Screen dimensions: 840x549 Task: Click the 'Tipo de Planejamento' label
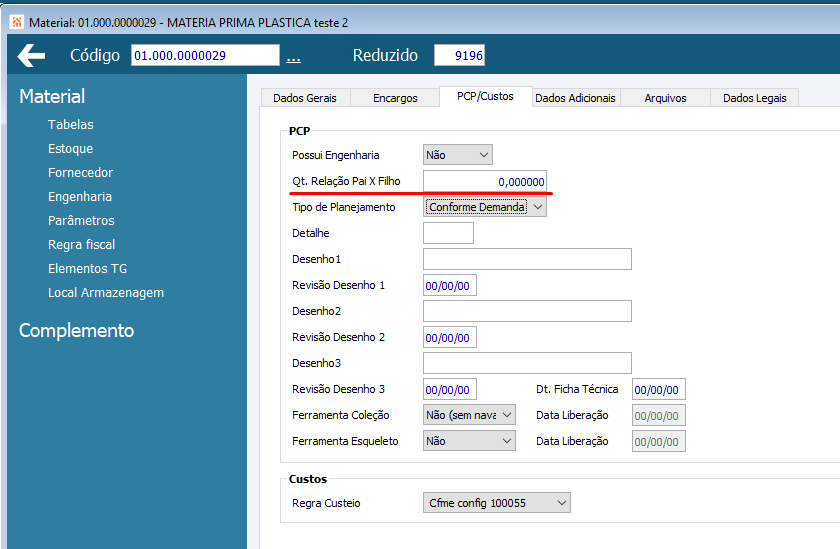[343, 207]
